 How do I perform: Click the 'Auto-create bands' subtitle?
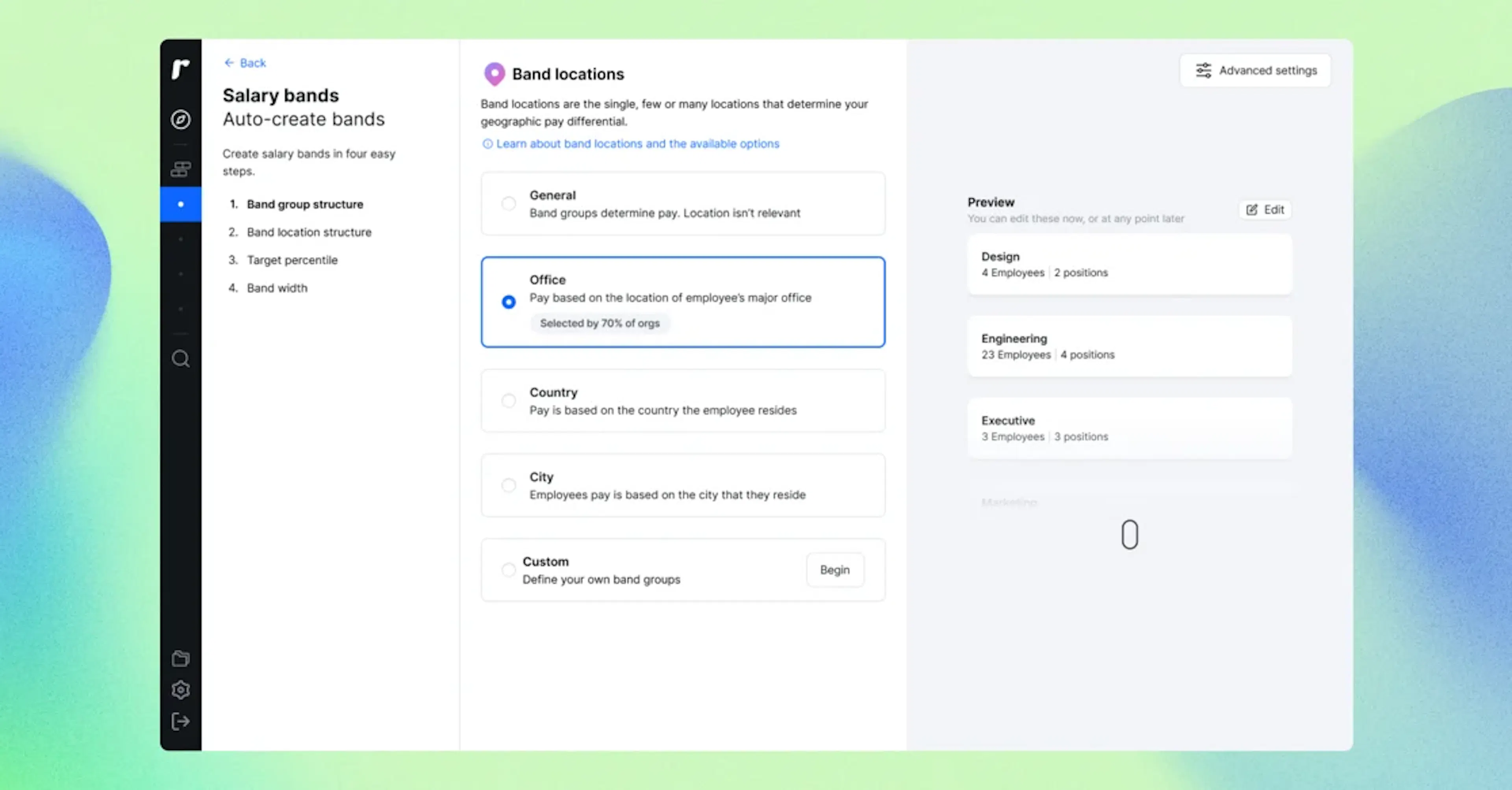coord(304,119)
